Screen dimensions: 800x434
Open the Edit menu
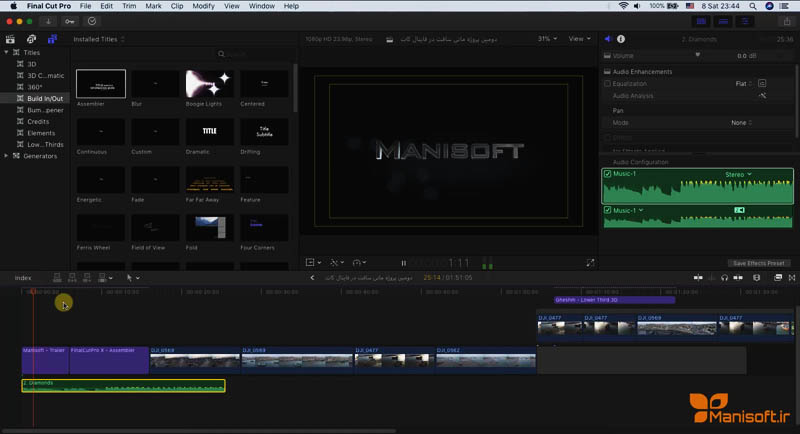tap(106, 6)
